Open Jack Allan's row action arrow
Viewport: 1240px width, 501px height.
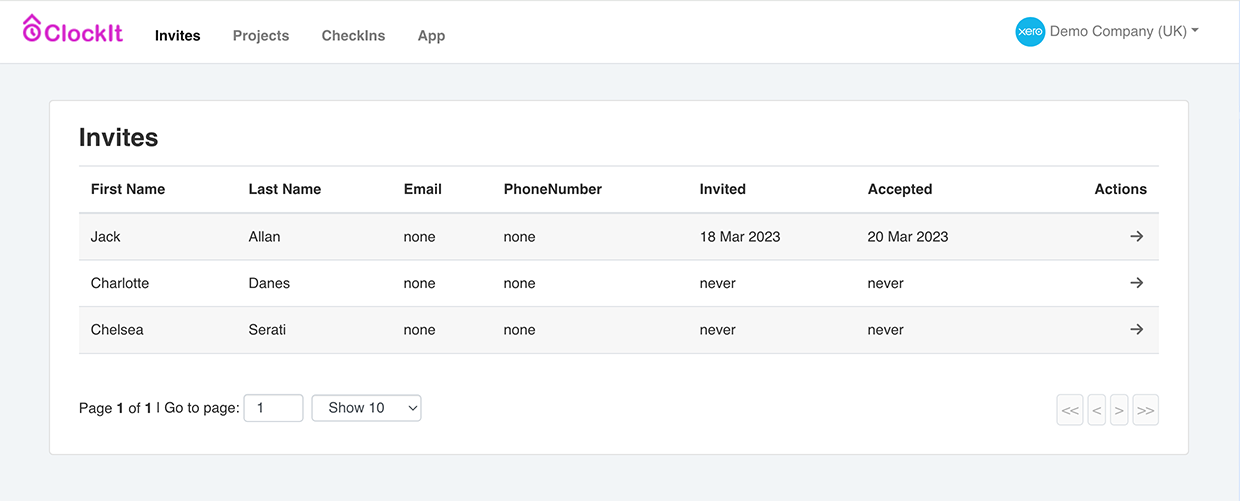click(1136, 237)
